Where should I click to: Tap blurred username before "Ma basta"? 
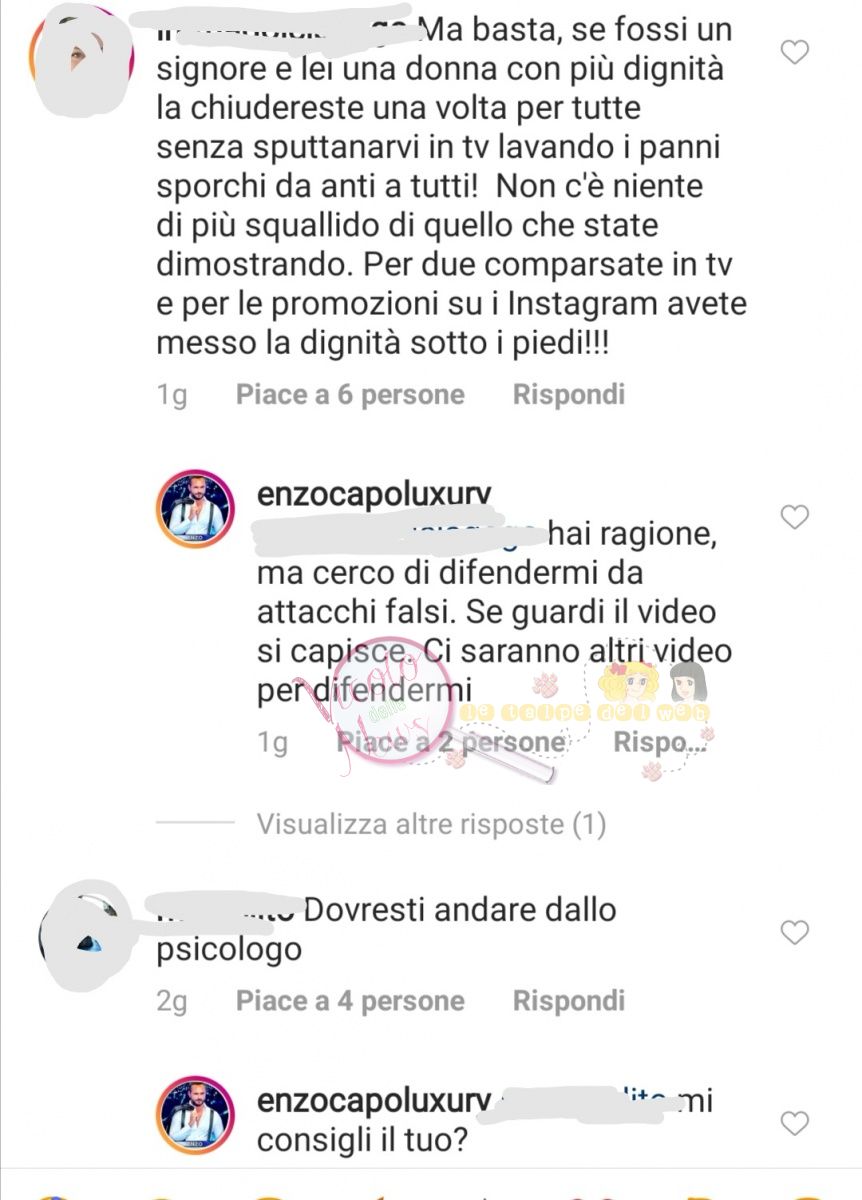287,28
